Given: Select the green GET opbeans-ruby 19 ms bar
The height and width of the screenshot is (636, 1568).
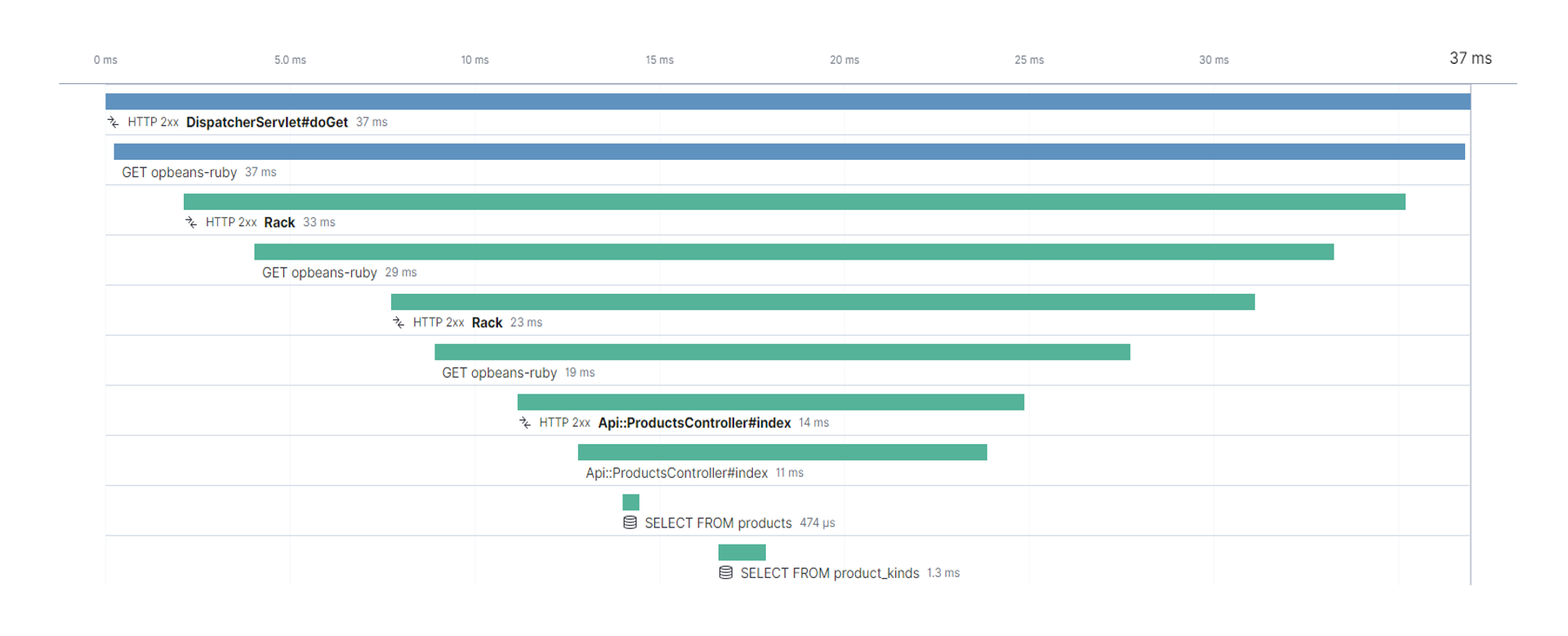Looking at the screenshot, I should pyautogui.click(x=782, y=352).
